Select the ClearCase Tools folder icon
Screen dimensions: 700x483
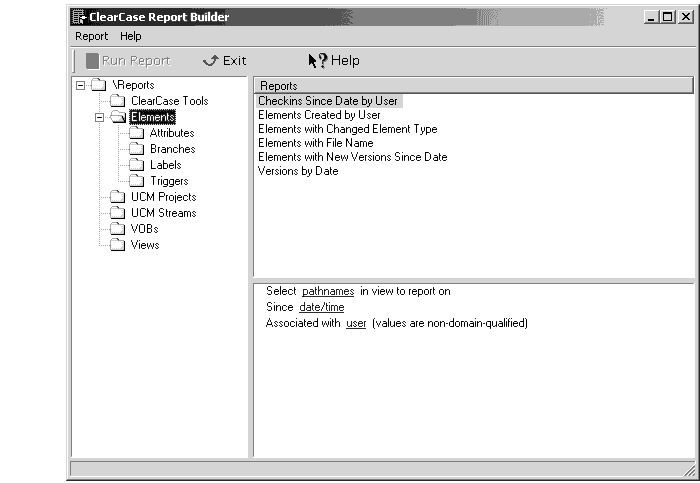click(x=117, y=100)
